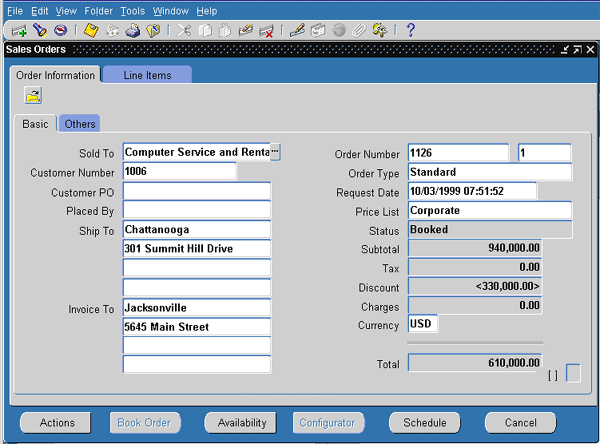Viewport: 600px width, 444px height.
Task: Open the Tools menu
Action: [x=132, y=10]
